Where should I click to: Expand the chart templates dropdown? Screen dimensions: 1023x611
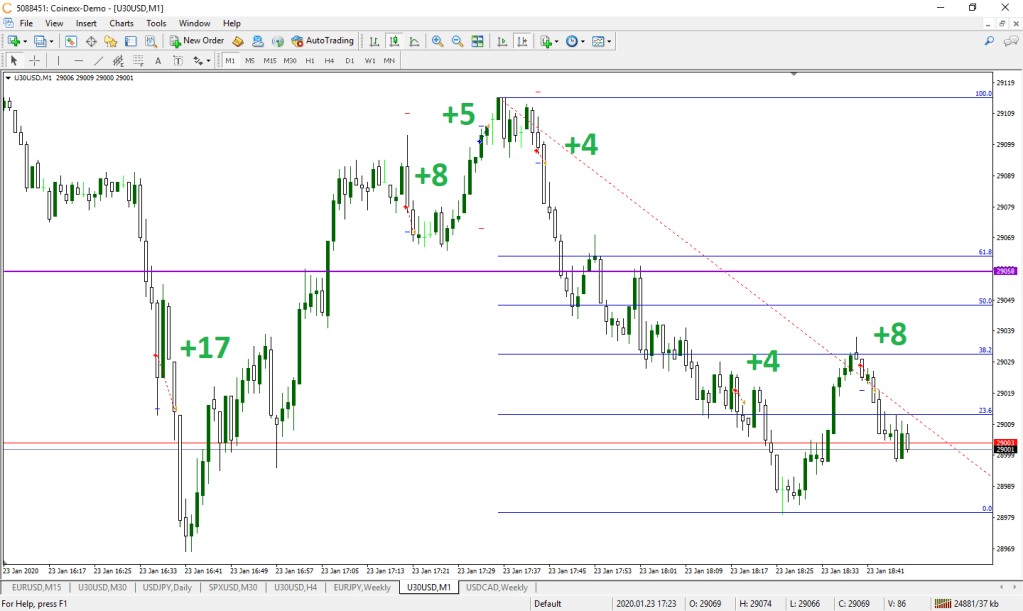click(601, 41)
